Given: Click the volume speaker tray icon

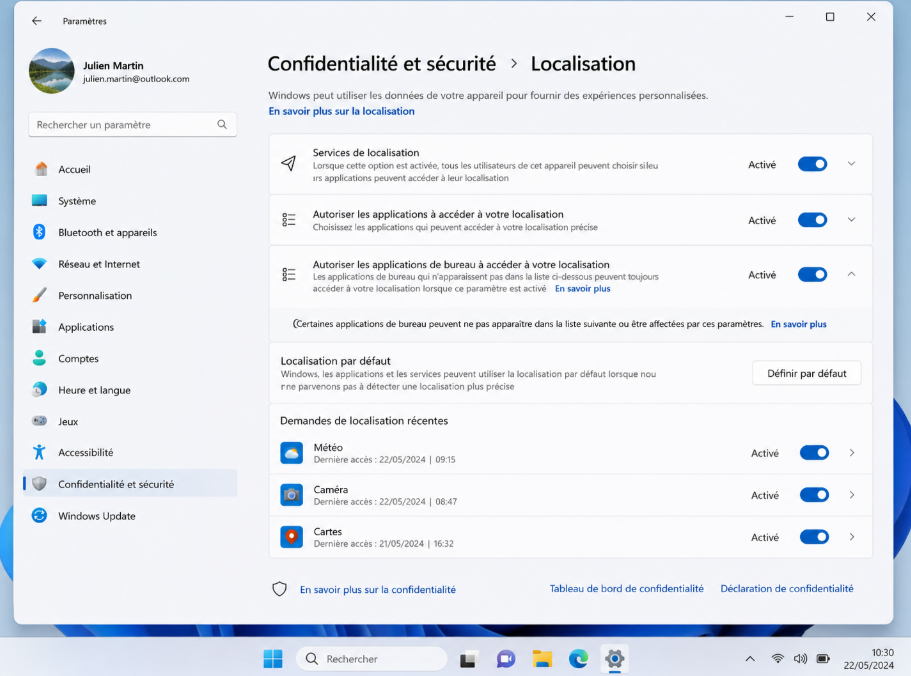Looking at the screenshot, I should [800, 659].
